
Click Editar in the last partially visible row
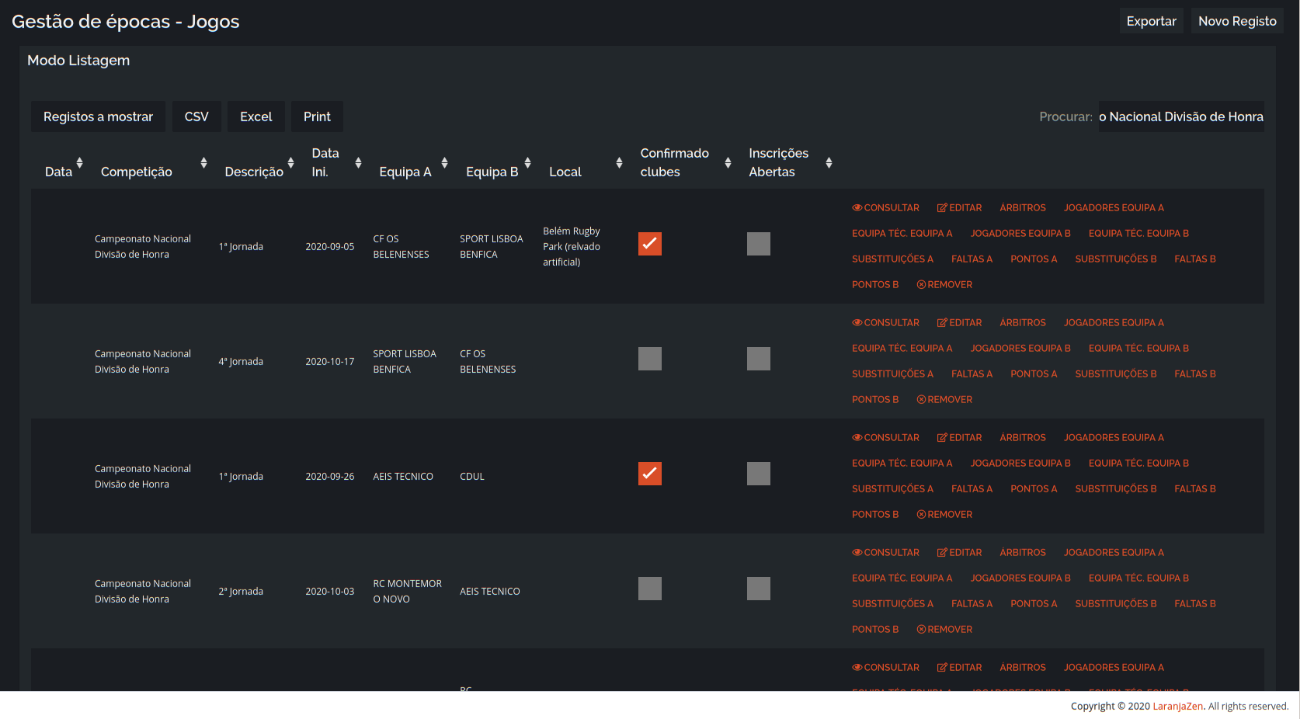[x=959, y=668]
